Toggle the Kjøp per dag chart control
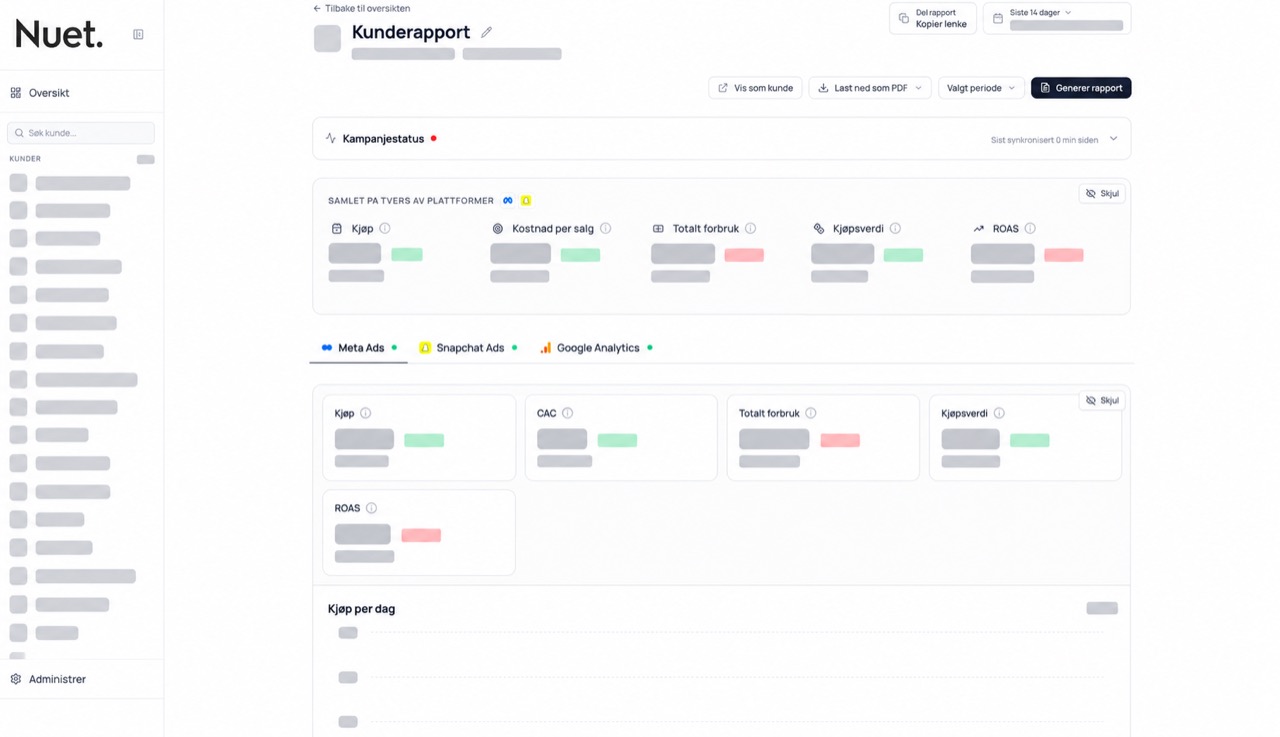The width and height of the screenshot is (1280, 737). (x=1102, y=608)
